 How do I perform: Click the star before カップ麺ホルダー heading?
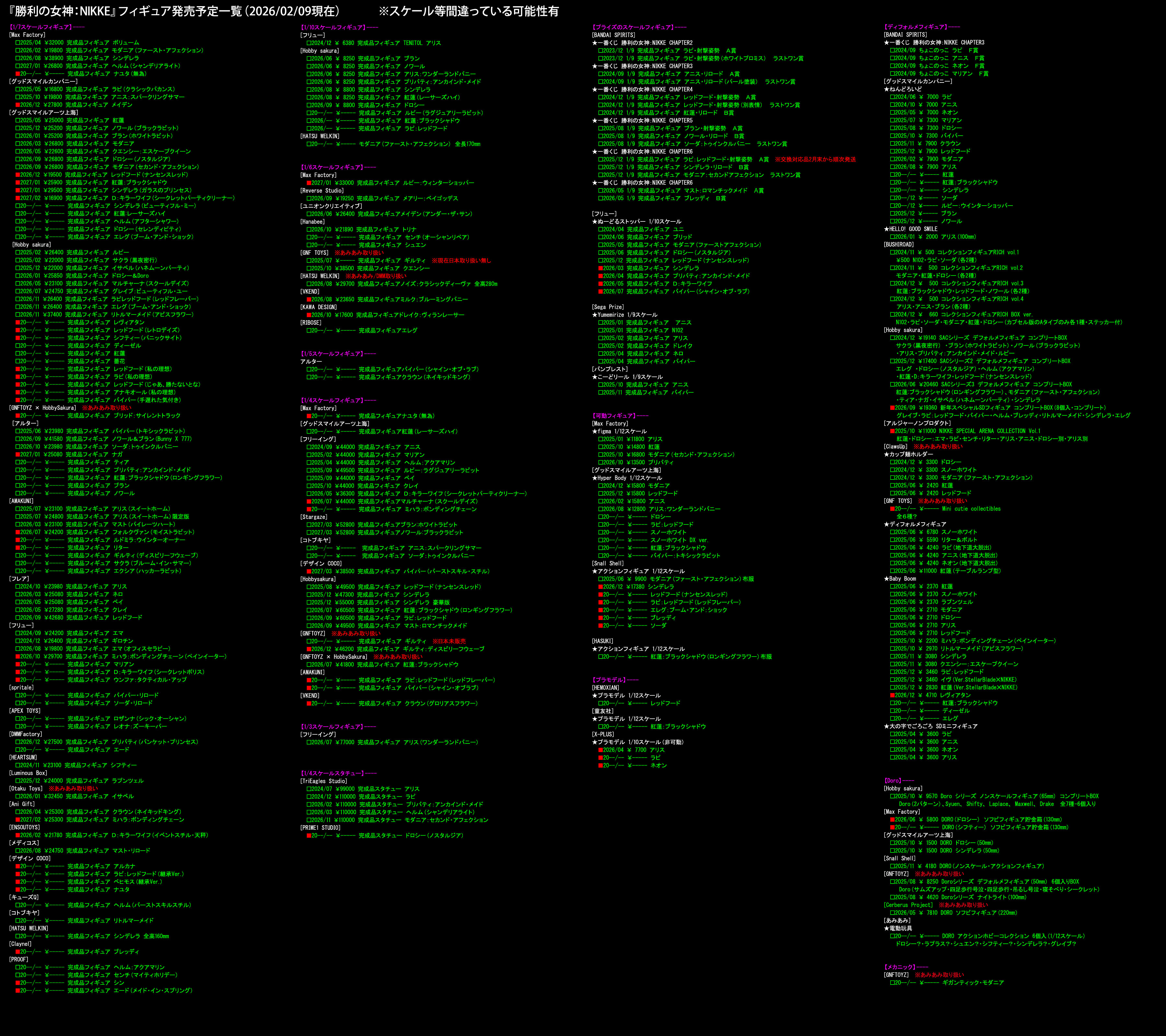pos(886,455)
